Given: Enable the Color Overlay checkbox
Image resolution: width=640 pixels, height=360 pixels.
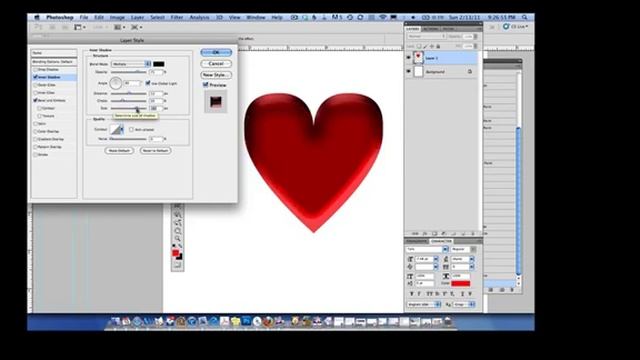Looking at the screenshot, I should click(36, 131).
